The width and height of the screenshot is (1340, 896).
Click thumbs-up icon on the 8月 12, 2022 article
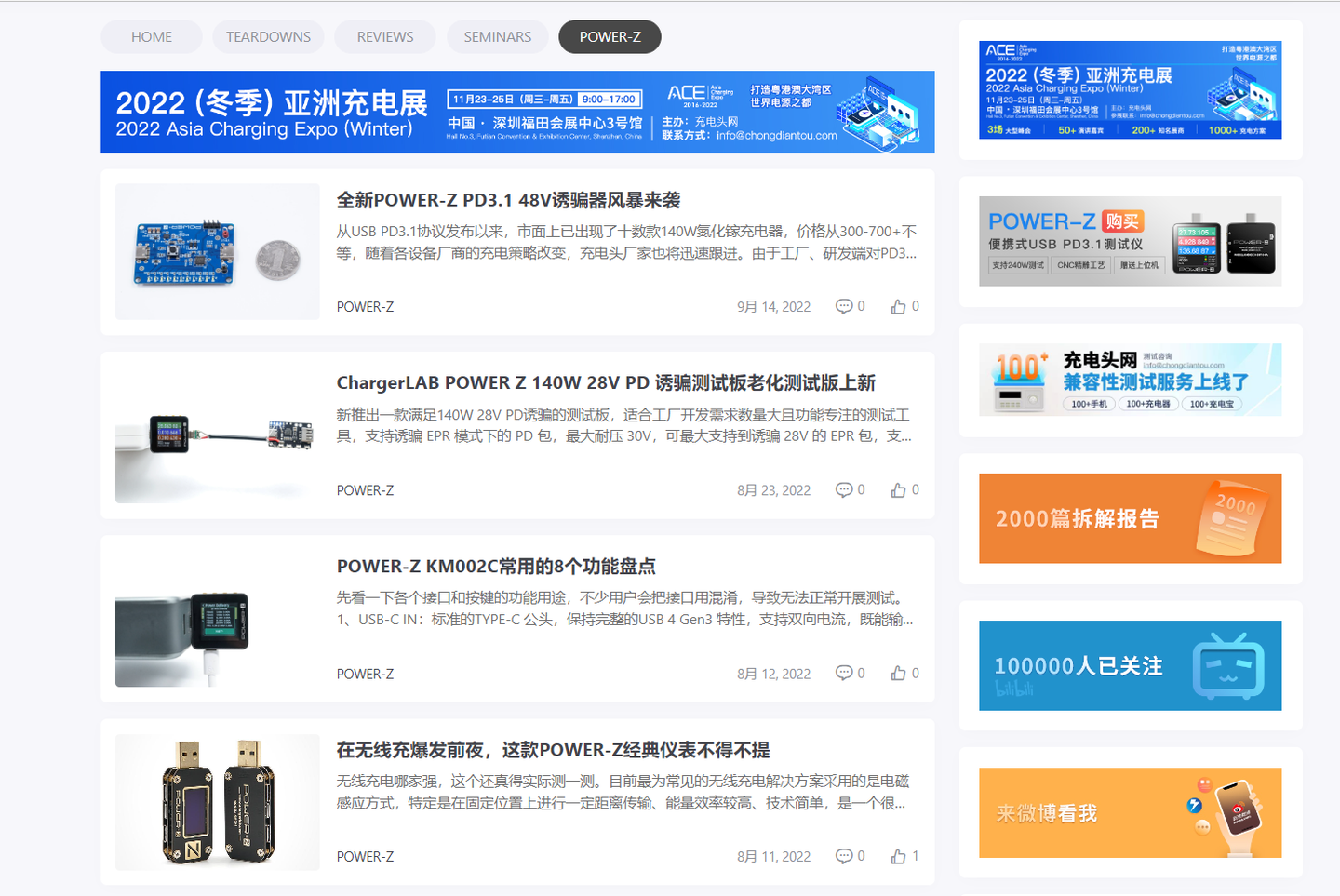[x=898, y=673]
